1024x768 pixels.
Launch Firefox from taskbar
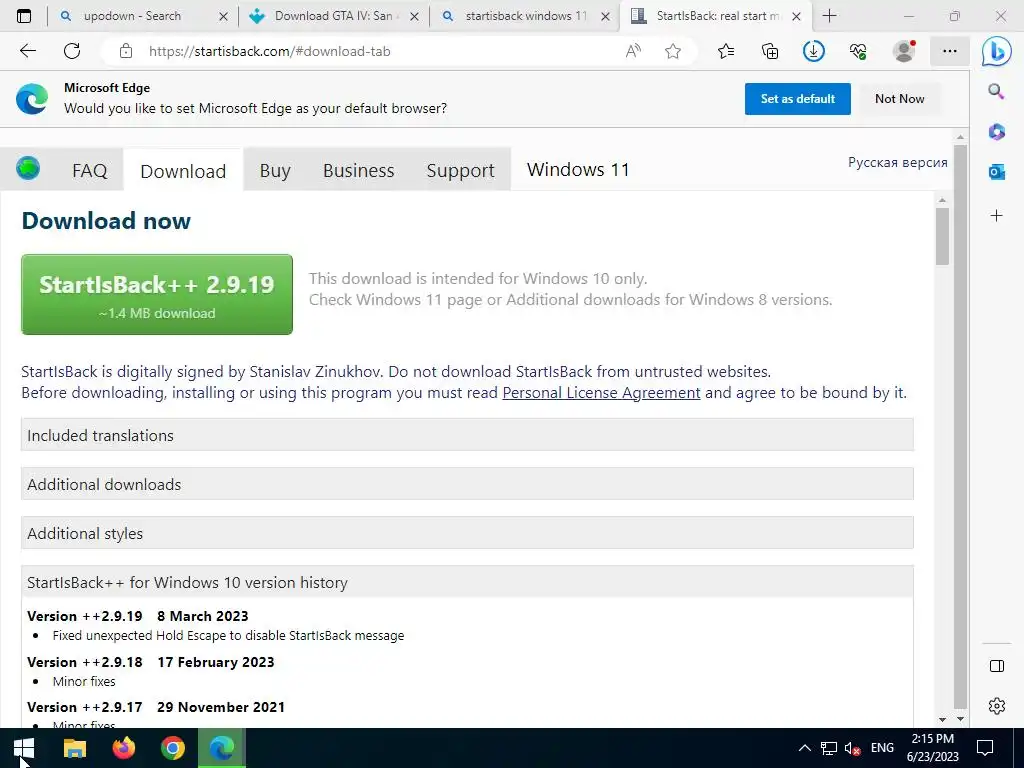pyautogui.click(x=123, y=748)
